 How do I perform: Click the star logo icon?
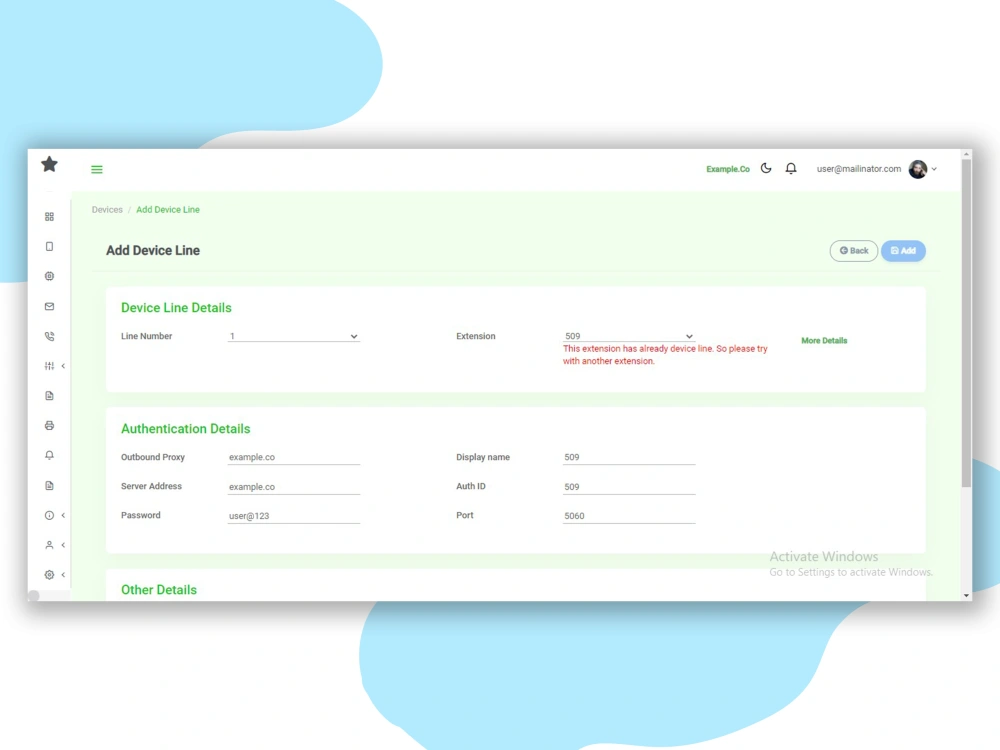tap(49, 165)
